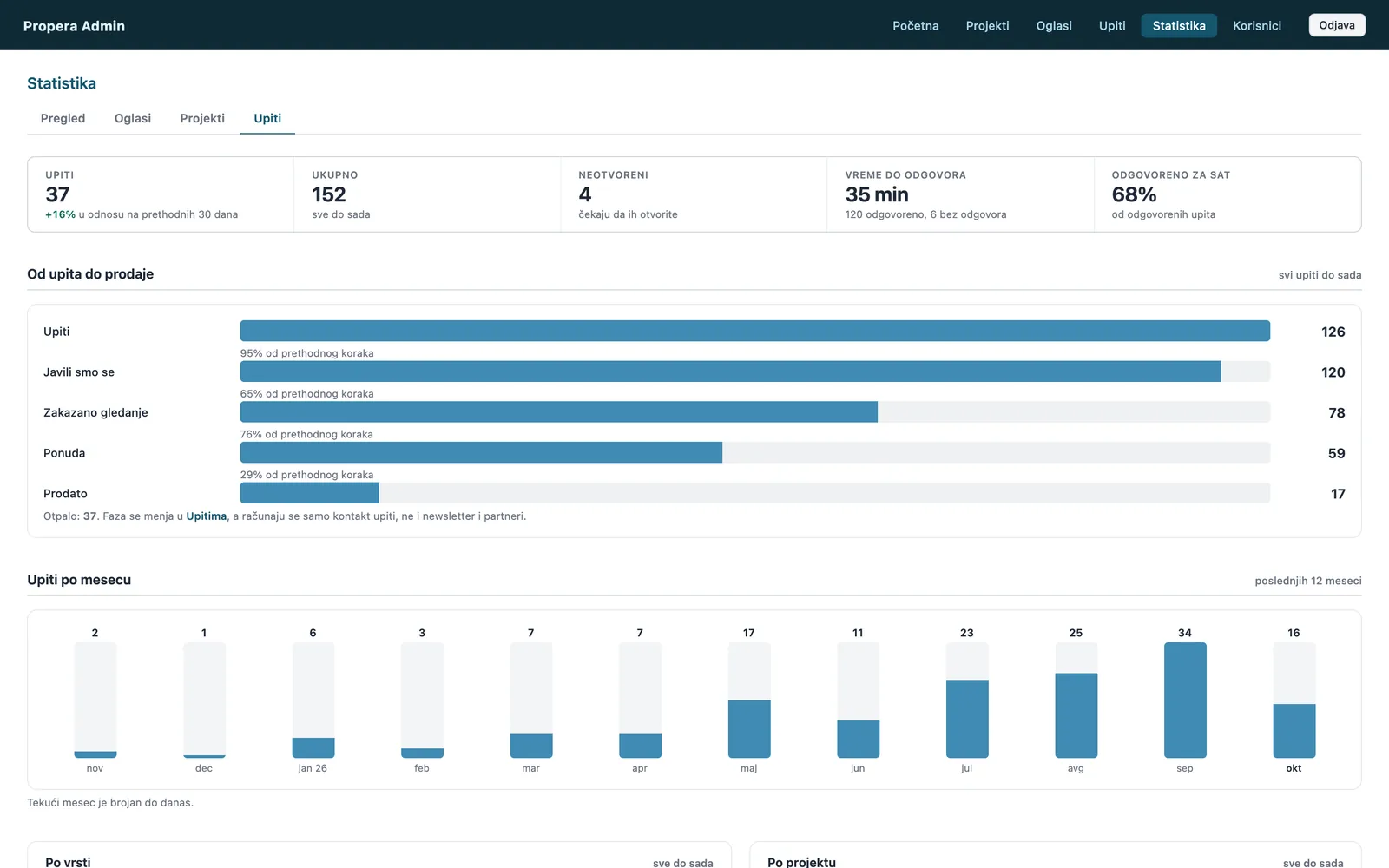Open Oglasi in the top navigation bar
Viewport: 1389px width, 868px height.
(x=1054, y=26)
